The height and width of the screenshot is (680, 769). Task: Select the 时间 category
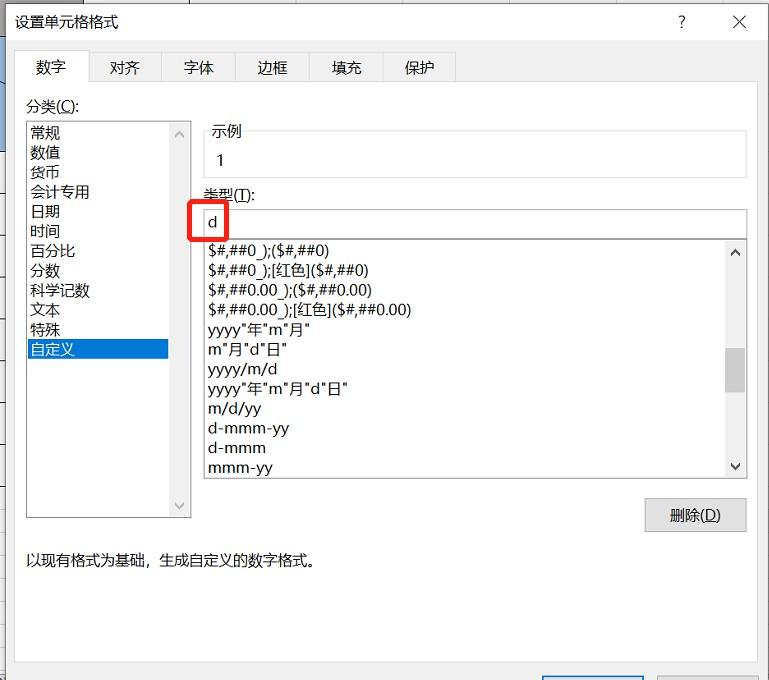(x=98, y=231)
